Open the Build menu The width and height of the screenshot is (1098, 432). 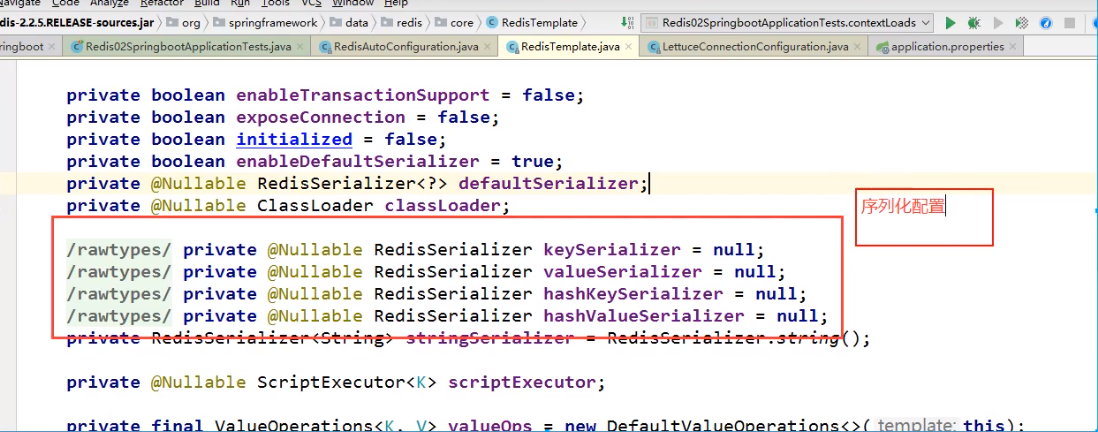tap(207, 3)
